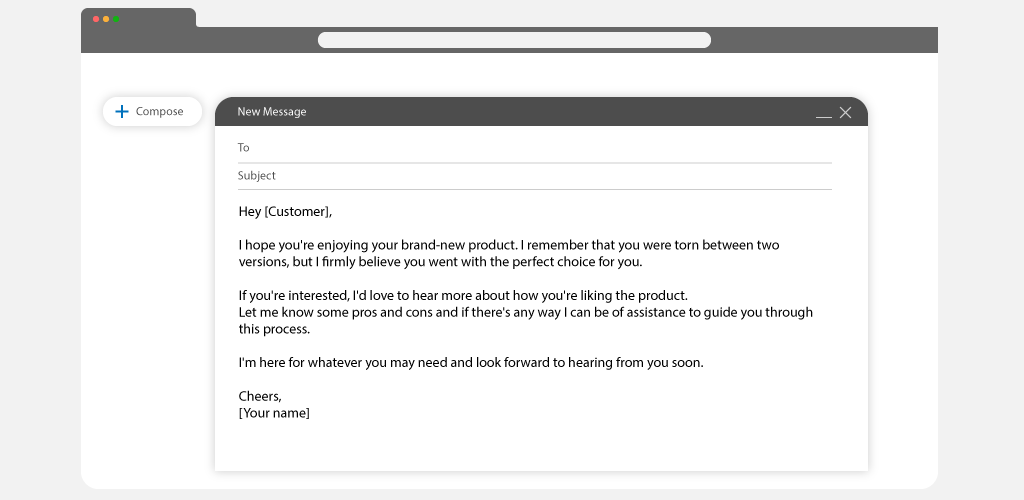
Task: Place cursor on the [Customer] placeholder
Action: click(296, 211)
